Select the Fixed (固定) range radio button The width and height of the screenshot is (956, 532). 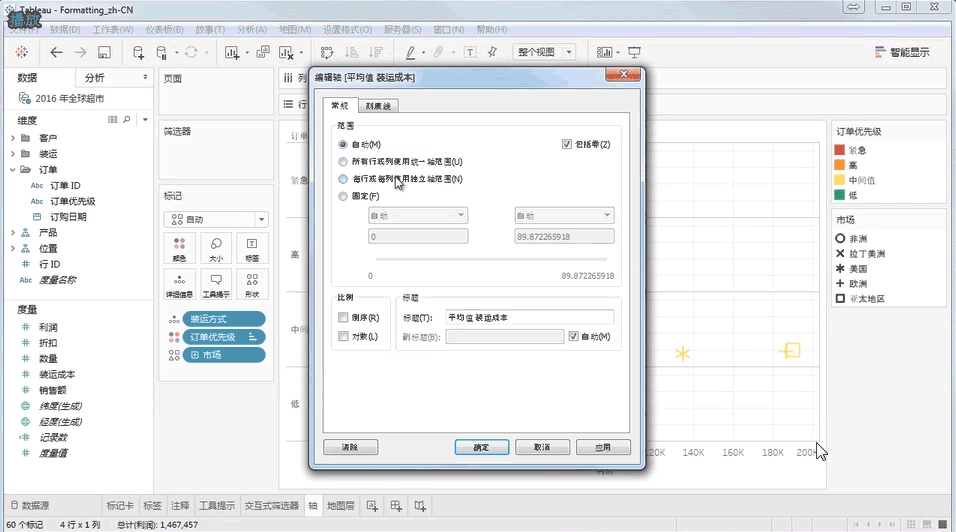[x=343, y=196]
